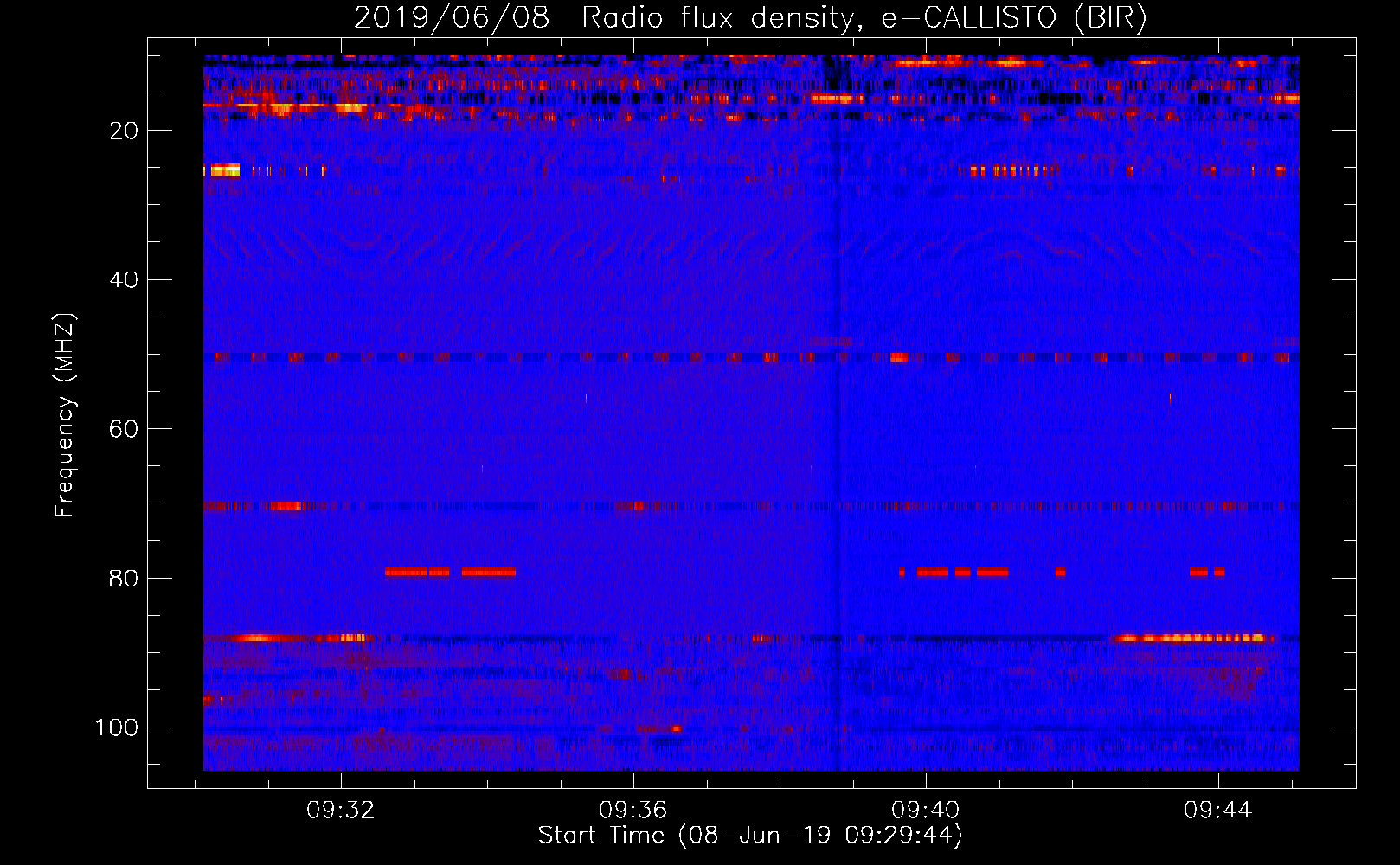The width and height of the screenshot is (1400, 865).
Task: Click the 09:40 time tick label
Action: [926, 810]
